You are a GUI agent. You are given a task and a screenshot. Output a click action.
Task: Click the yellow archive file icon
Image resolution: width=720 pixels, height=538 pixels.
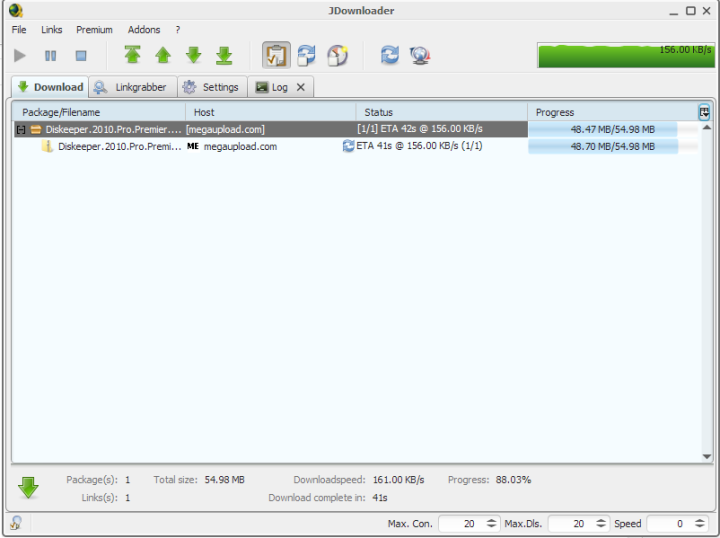tap(46, 146)
